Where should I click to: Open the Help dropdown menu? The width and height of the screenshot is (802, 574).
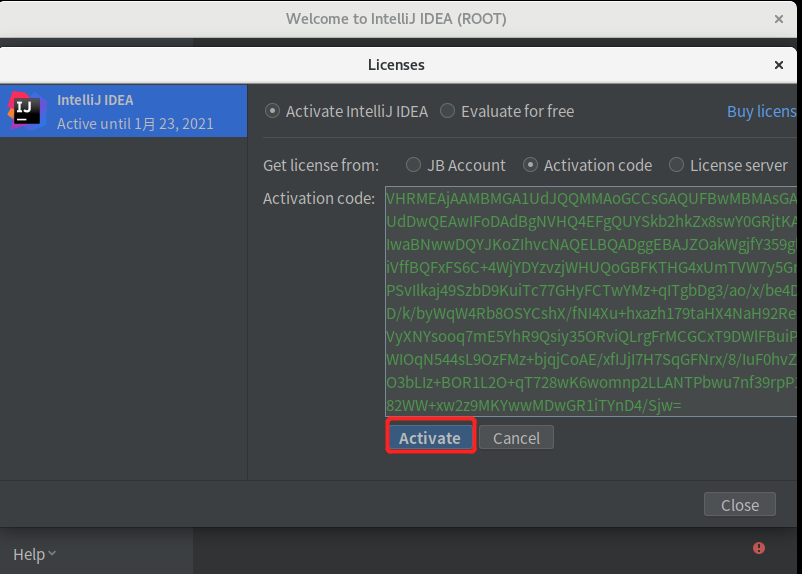[34, 554]
